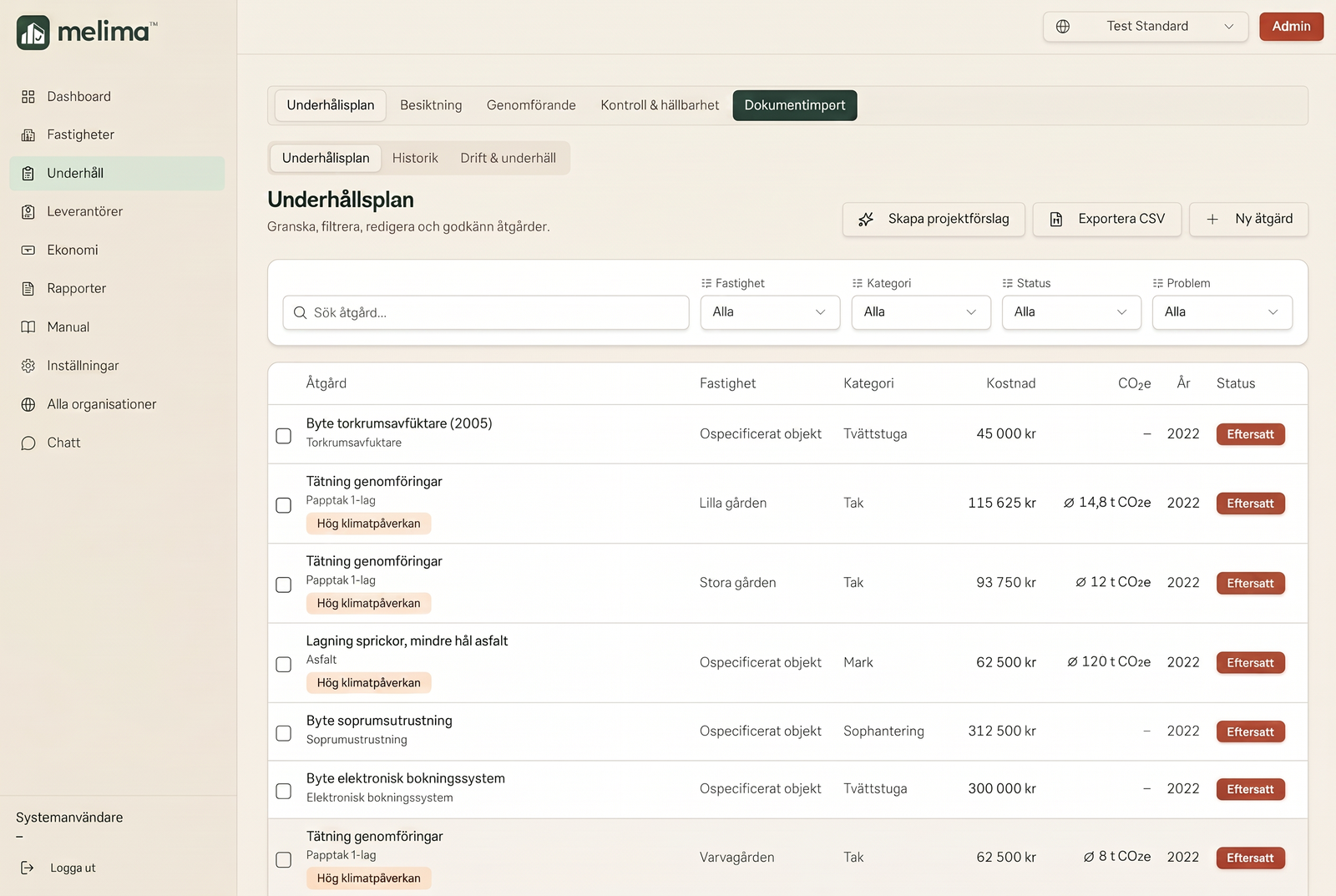Tick the Lagning sprickor asfalt row checkbox
Viewport: 1336px width, 896px height.
pos(284,665)
